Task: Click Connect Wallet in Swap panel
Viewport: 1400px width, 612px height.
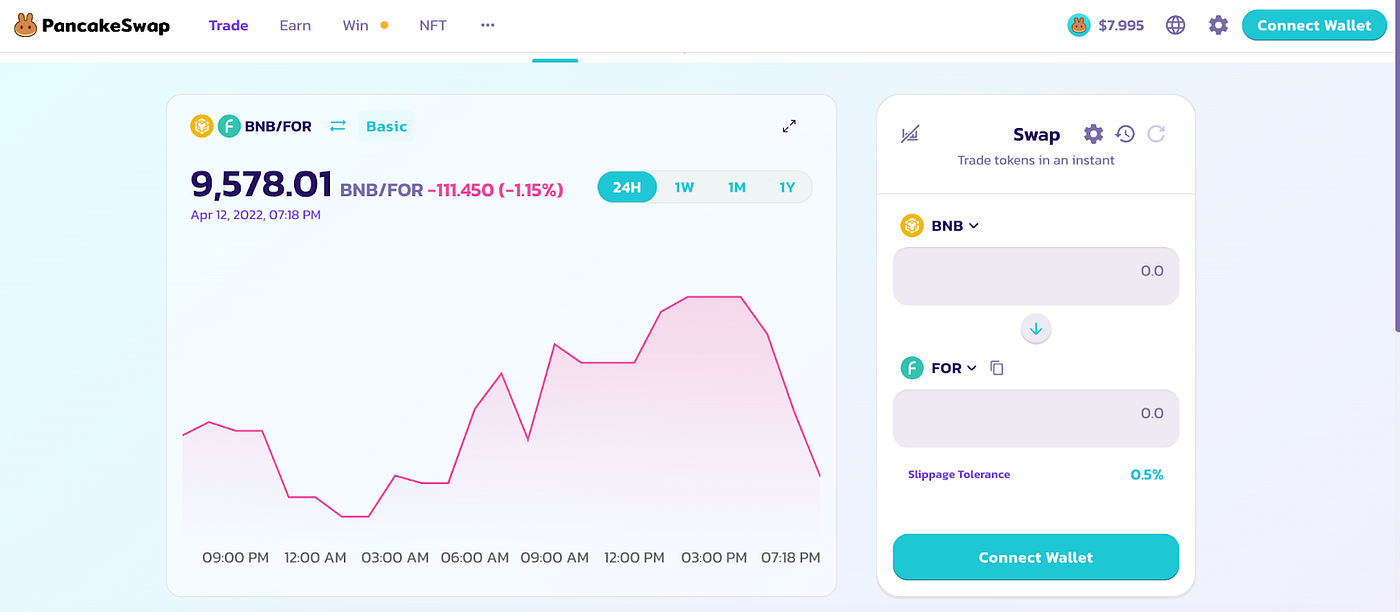Action: pyautogui.click(x=1036, y=557)
